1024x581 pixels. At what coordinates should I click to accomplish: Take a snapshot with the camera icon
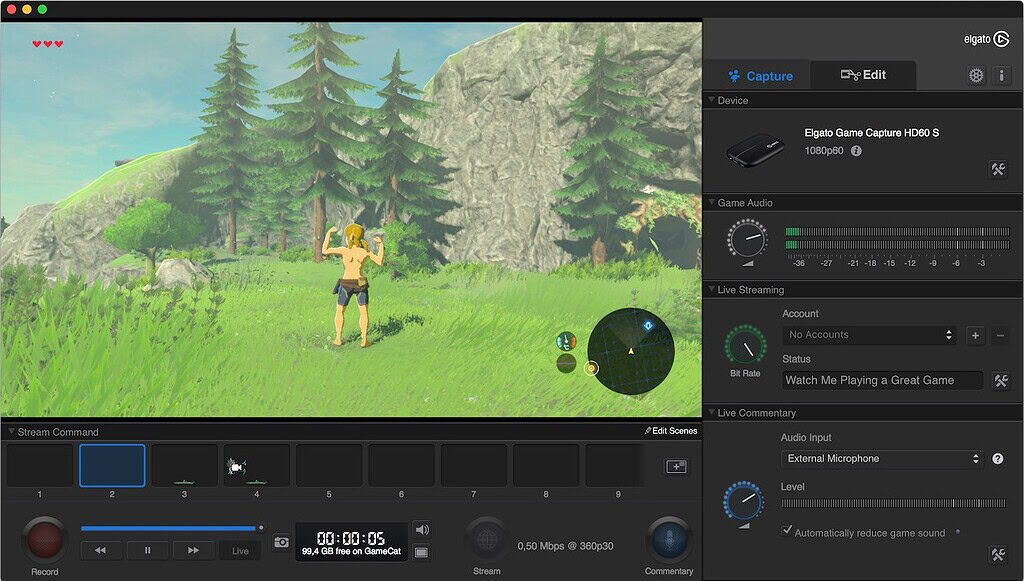tap(281, 542)
